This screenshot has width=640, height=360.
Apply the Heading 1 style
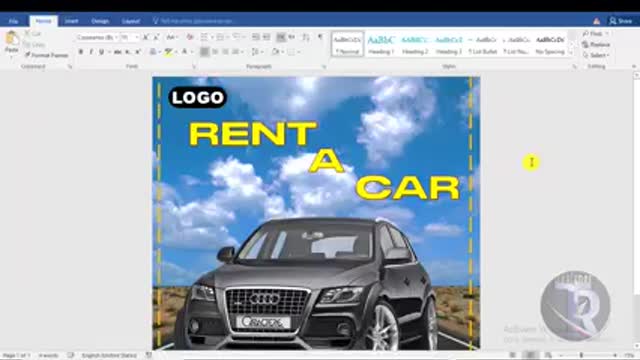pyautogui.click(x=381, y=44)
